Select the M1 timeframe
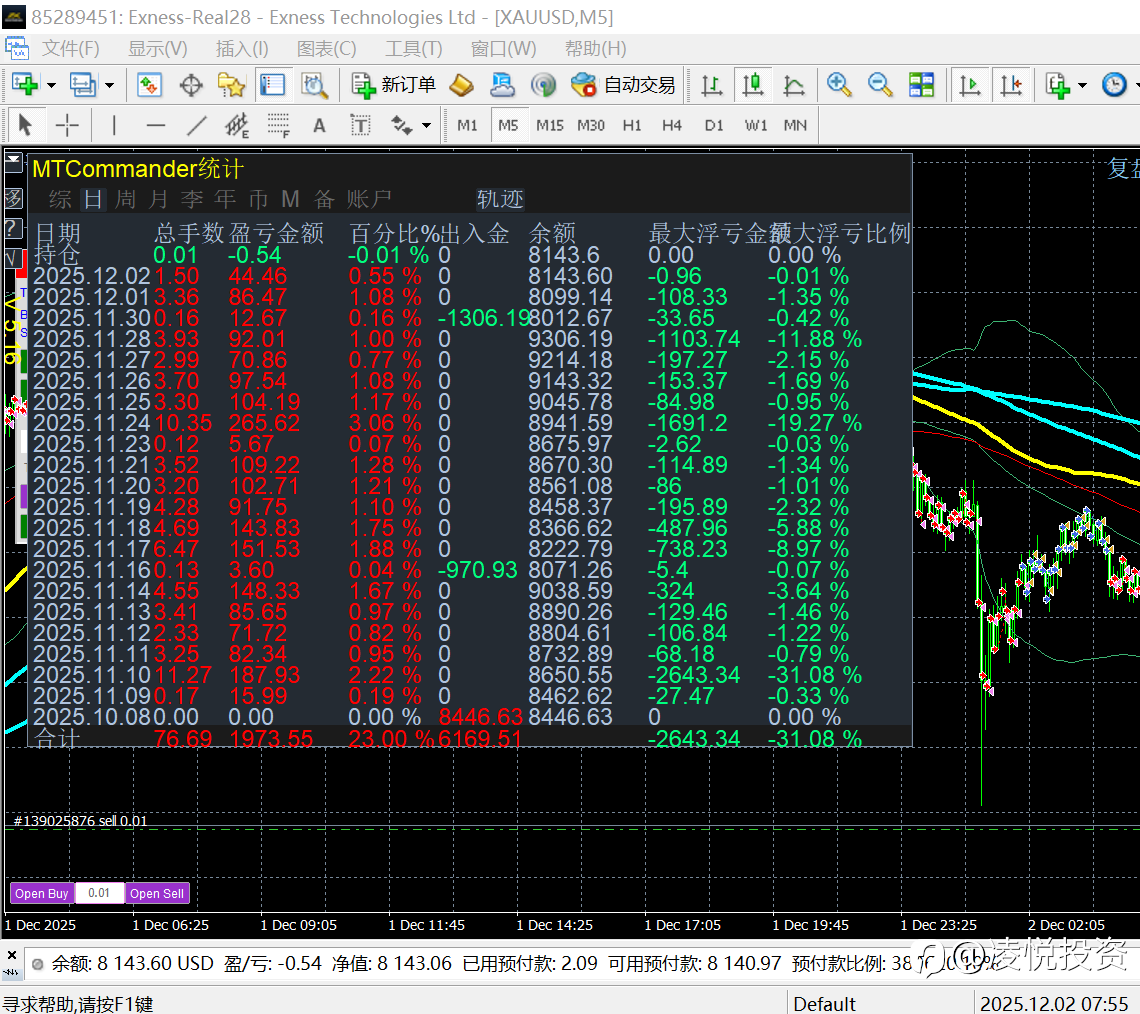 click(x=467, y=126)
